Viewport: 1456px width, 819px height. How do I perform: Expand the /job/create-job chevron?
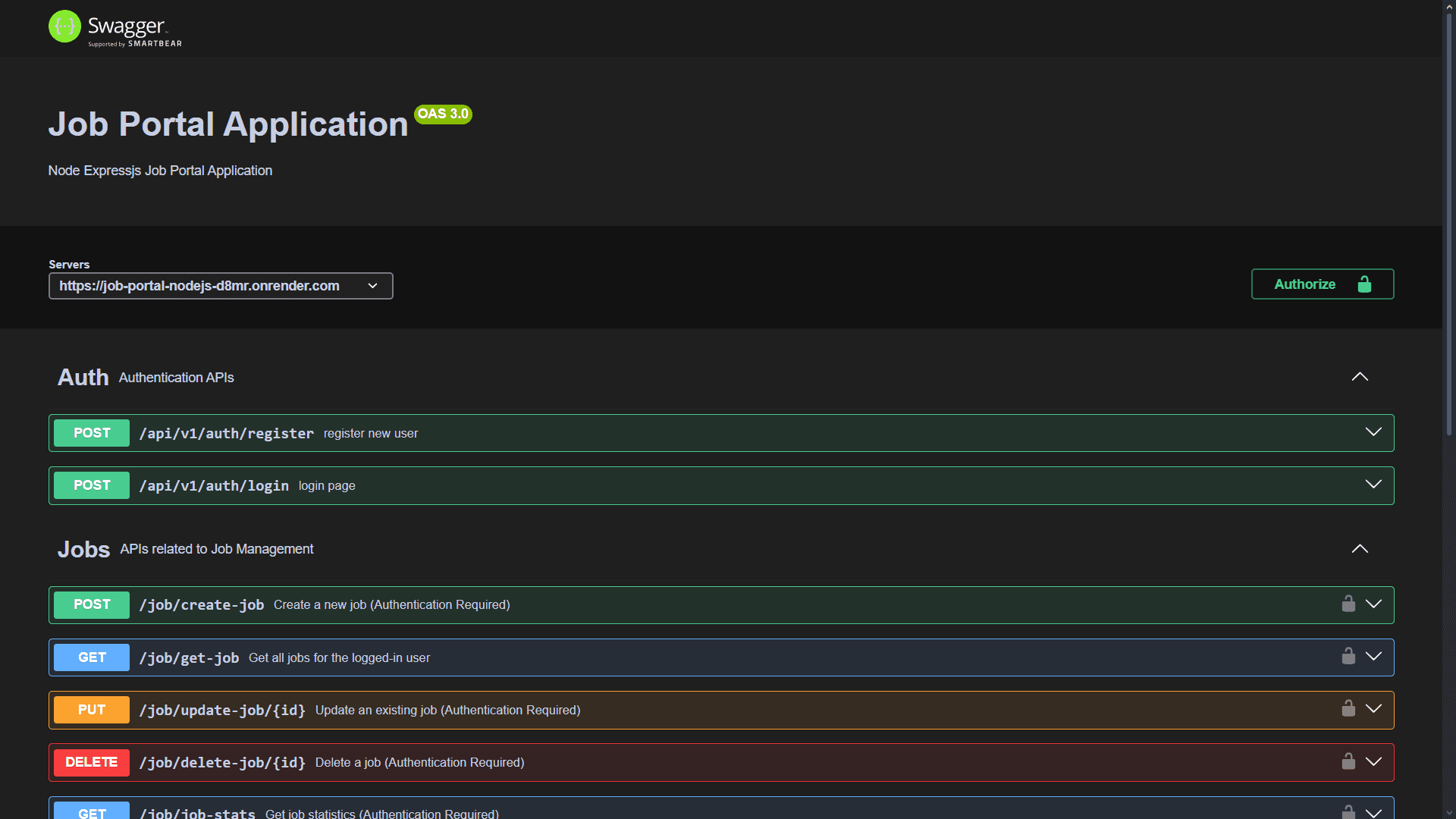point(1373,604)
